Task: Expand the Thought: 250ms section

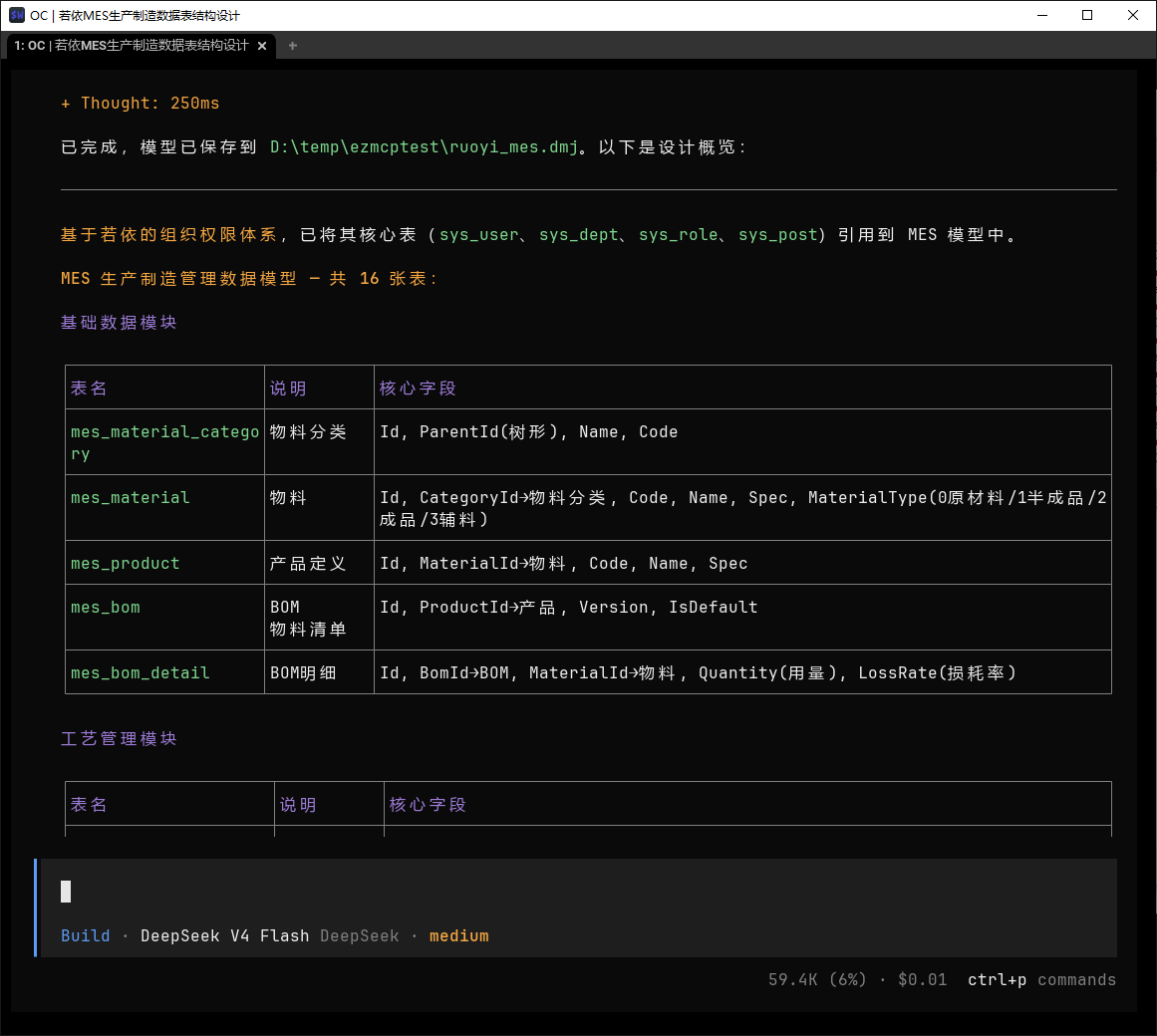Action: tap(141, 104)
